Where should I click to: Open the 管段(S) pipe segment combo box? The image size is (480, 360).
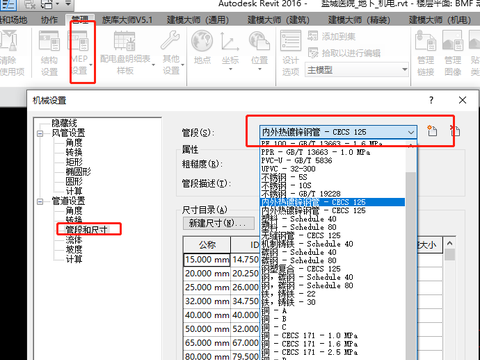point(338,132)
